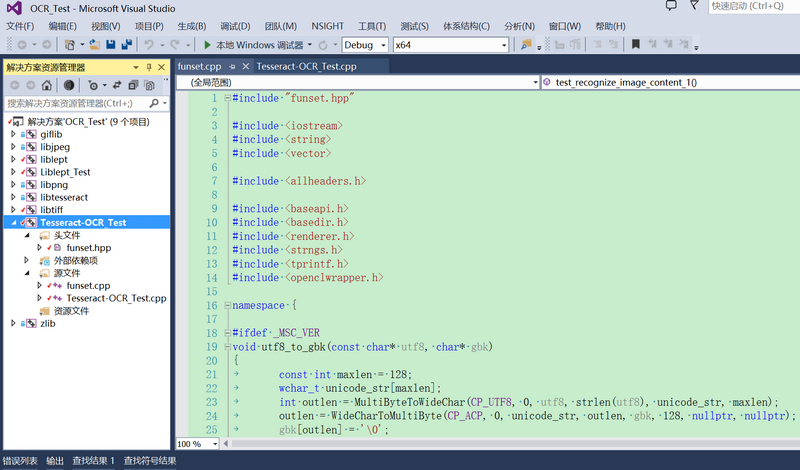Click the Find in Files folder icon
This screenshot has width=800, height=470.
pos(526,45)
